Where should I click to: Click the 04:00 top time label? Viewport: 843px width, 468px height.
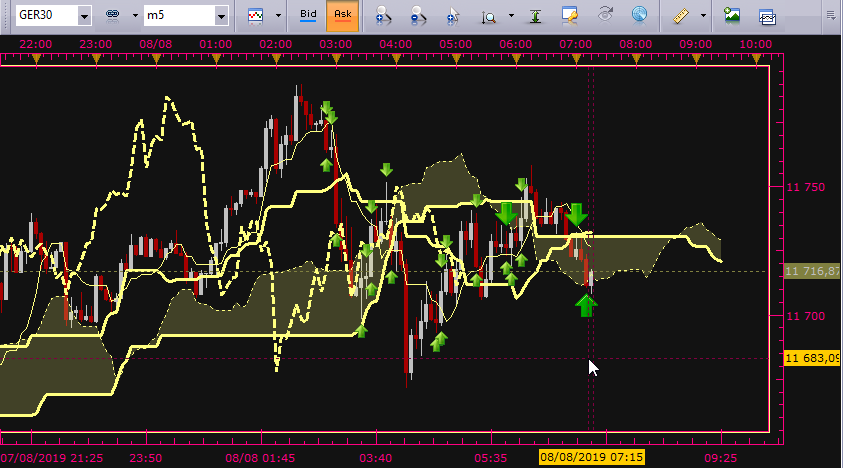tap(395, 44)
